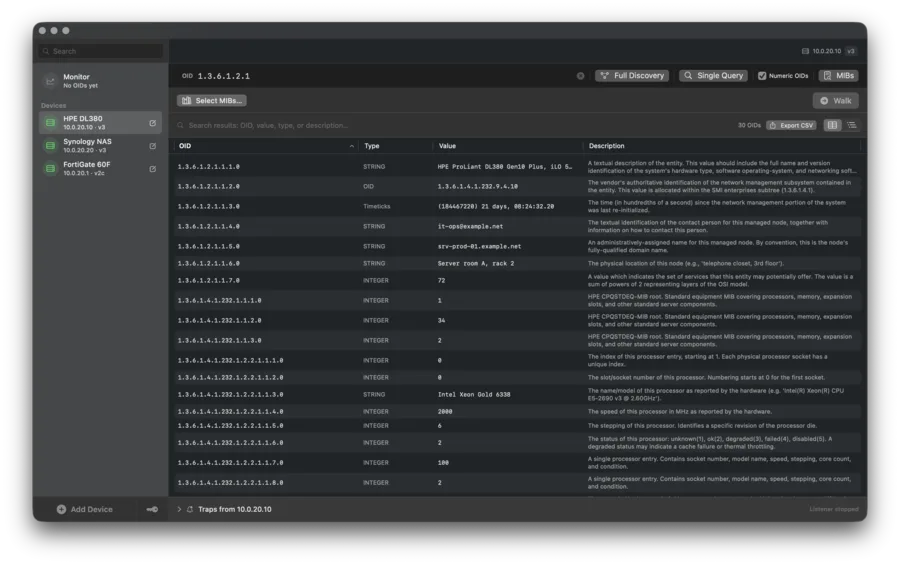Select the Monitor sidebar item
The width and height of the screenshot is (900, 565).
(x=100, y=81)
